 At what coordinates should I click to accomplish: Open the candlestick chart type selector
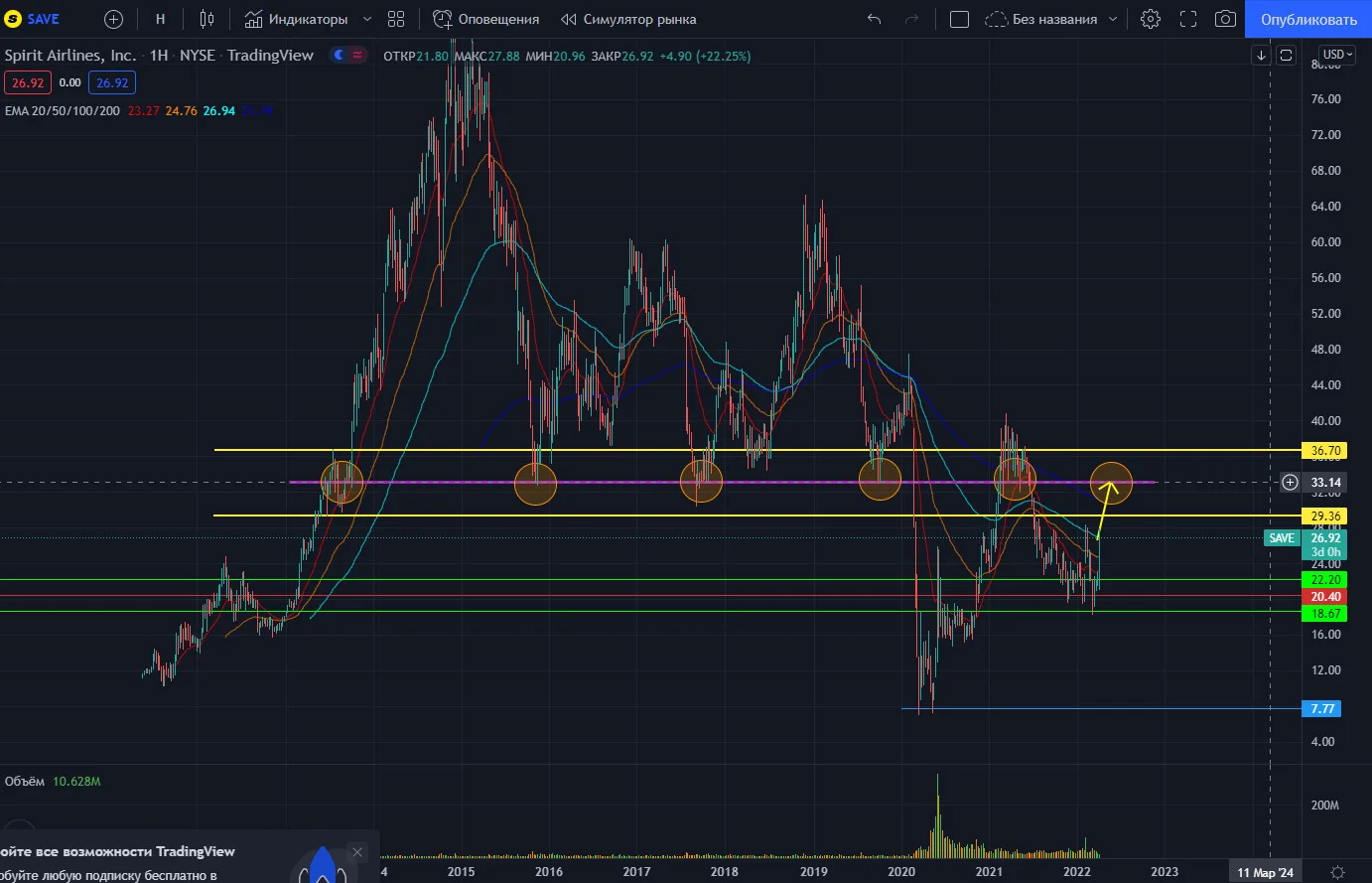click(x=206, y=19)
